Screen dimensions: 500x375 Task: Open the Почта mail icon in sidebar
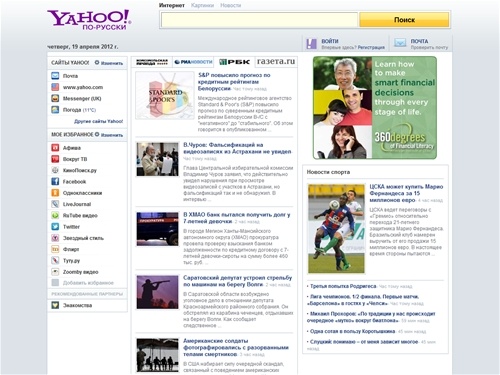(x=55, y=76)
